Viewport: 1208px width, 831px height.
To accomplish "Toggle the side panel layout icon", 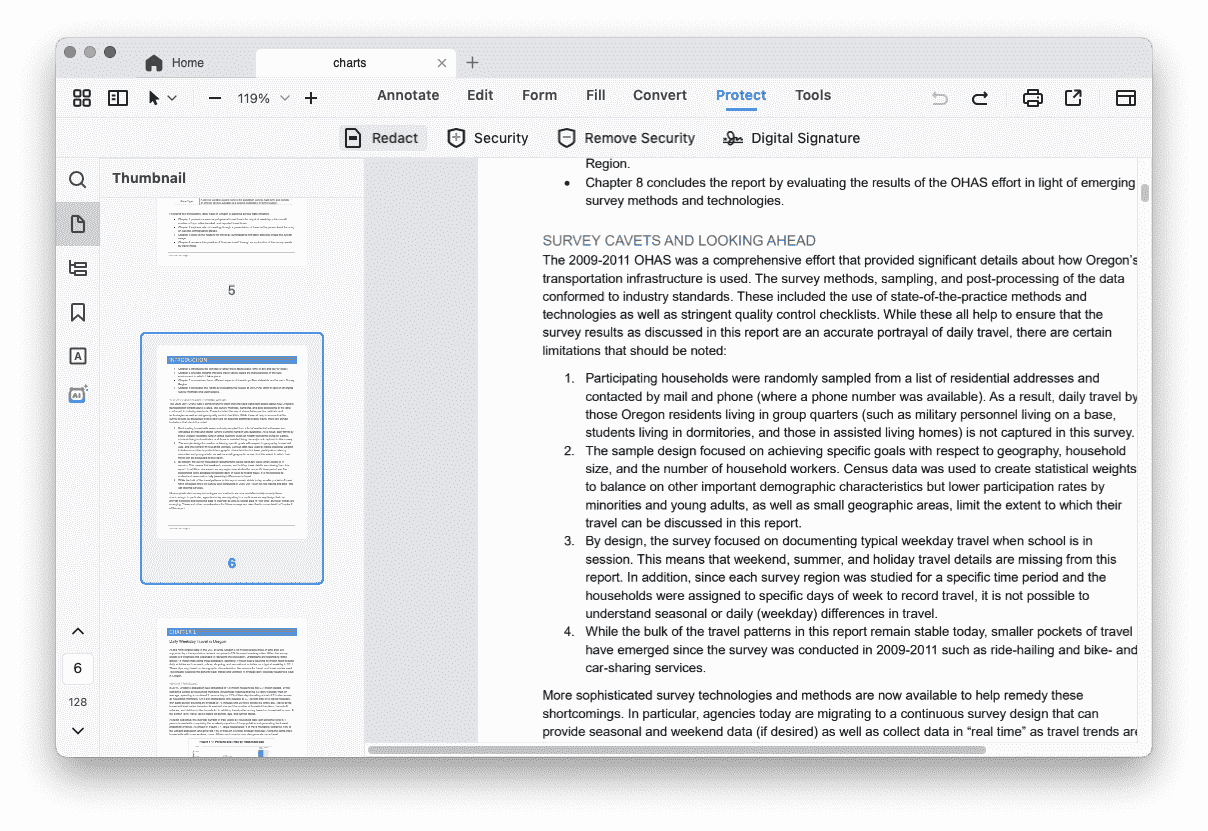I will coord(118,98).
